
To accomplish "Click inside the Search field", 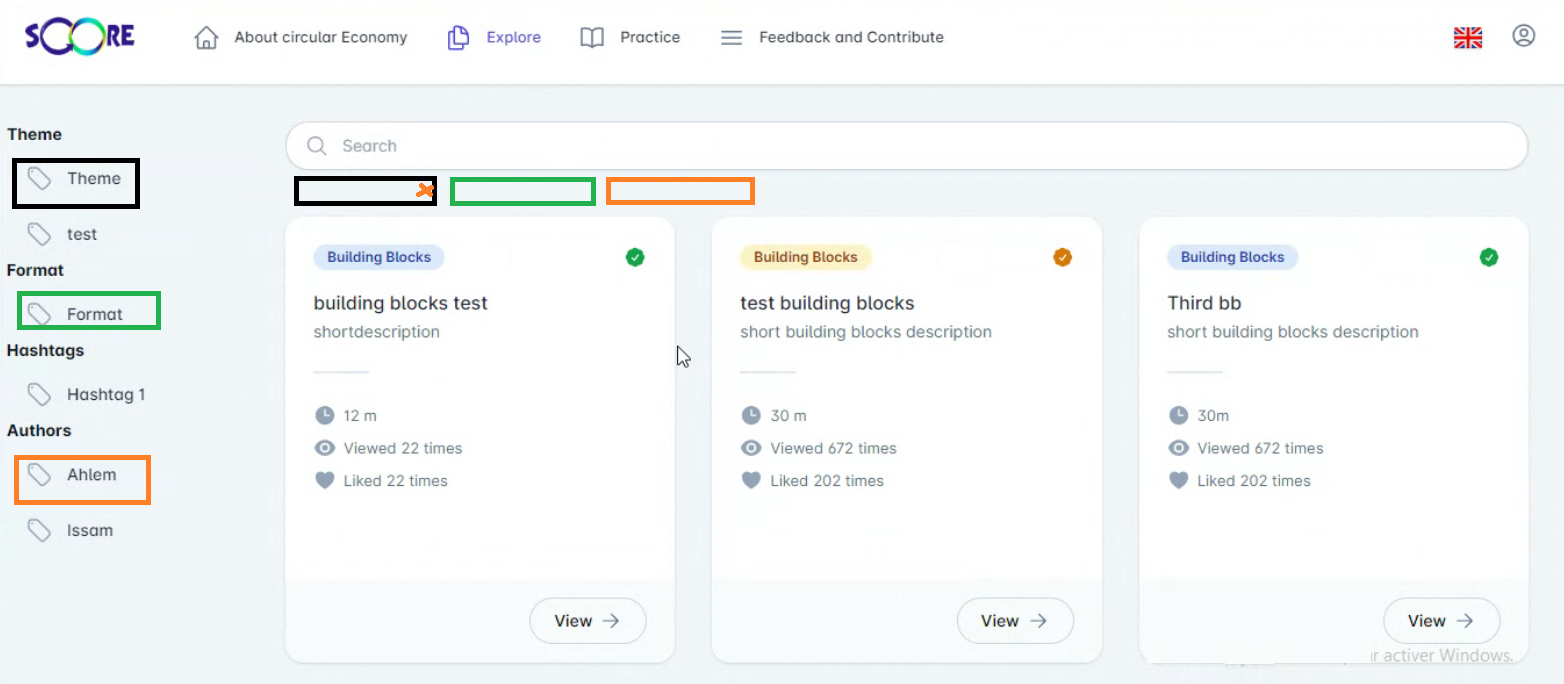I will 900,146.
